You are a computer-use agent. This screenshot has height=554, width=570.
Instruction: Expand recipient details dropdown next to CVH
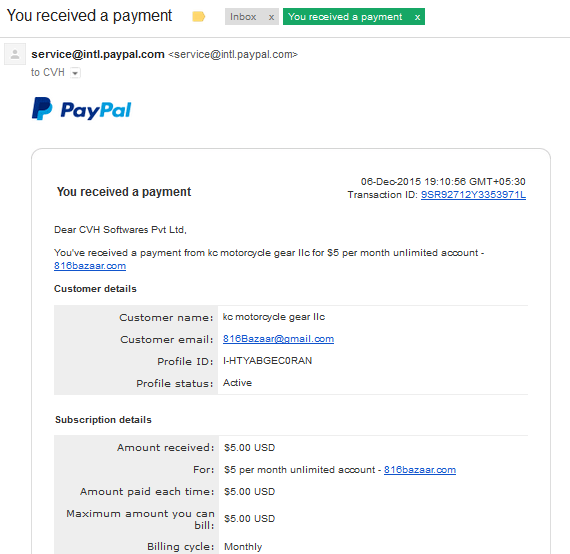75,73
